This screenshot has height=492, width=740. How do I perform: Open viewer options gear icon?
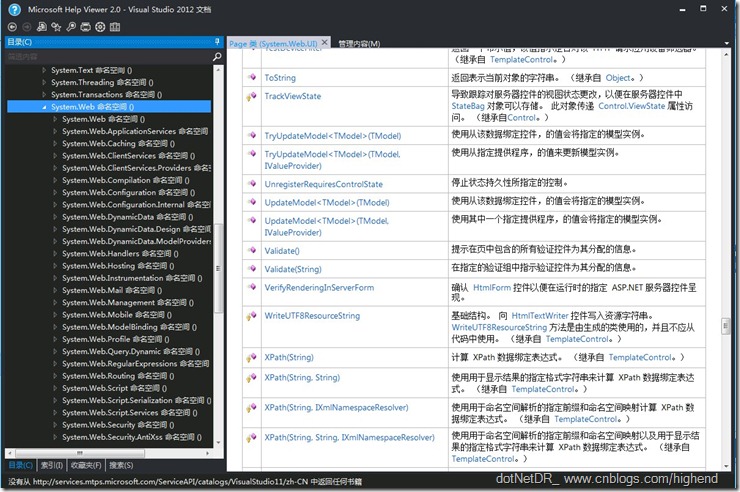(x=100, y=27)
